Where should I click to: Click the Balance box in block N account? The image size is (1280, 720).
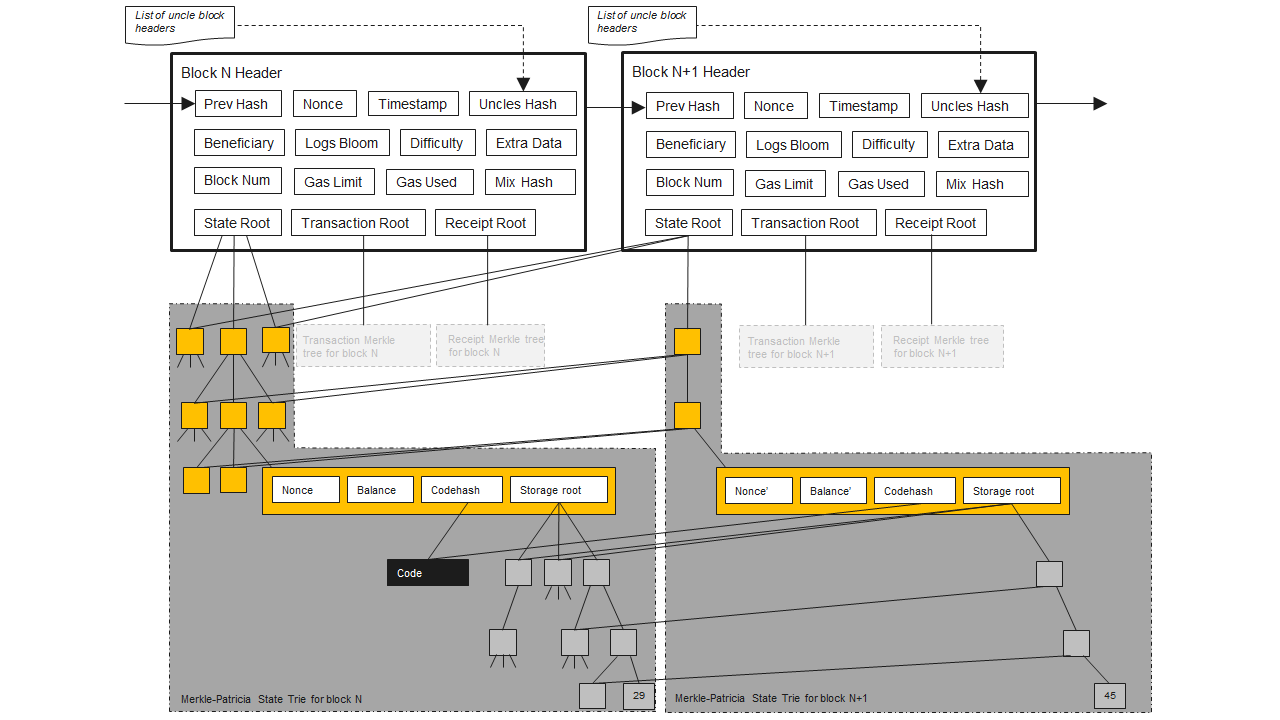click(379, 490)
